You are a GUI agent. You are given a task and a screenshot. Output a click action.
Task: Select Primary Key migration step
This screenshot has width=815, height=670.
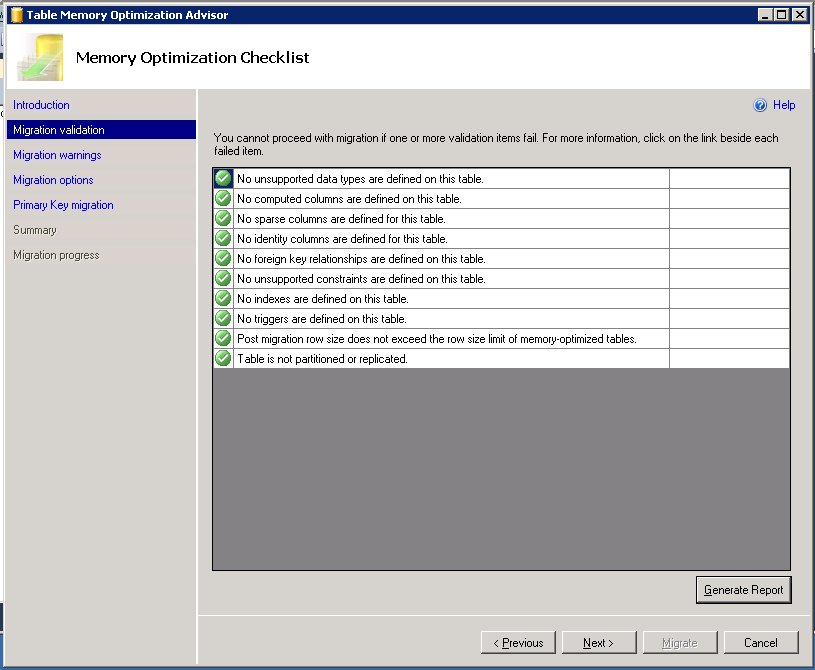[63, 205]
